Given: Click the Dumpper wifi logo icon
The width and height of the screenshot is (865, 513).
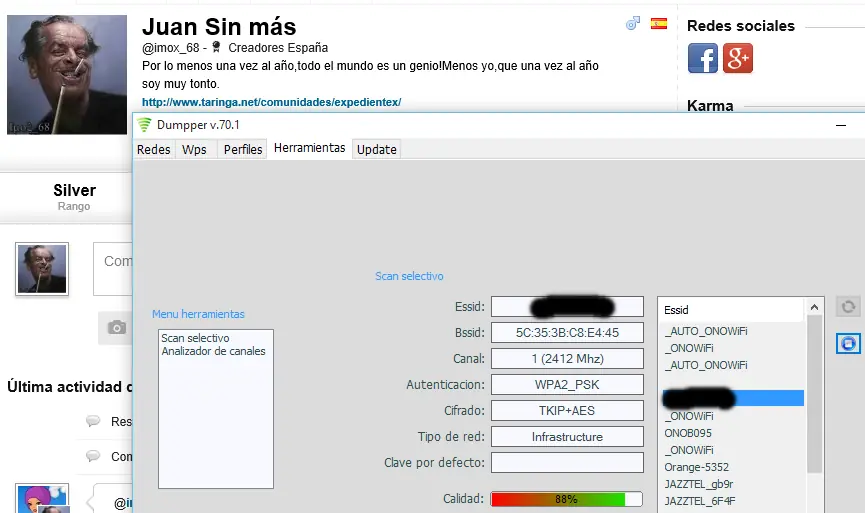Looking at the screenshot, I should (144, 125).
